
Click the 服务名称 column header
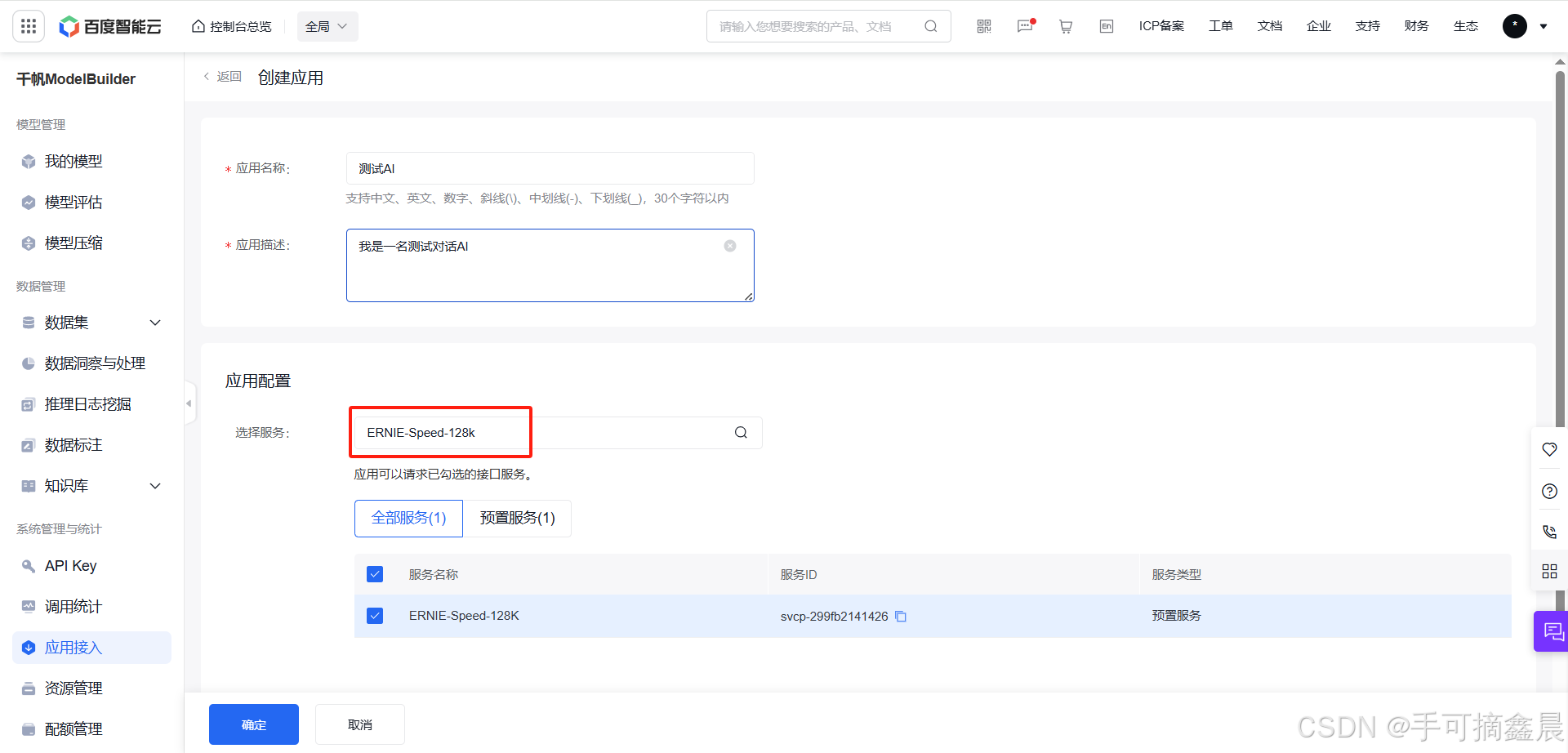coord(434,575)
